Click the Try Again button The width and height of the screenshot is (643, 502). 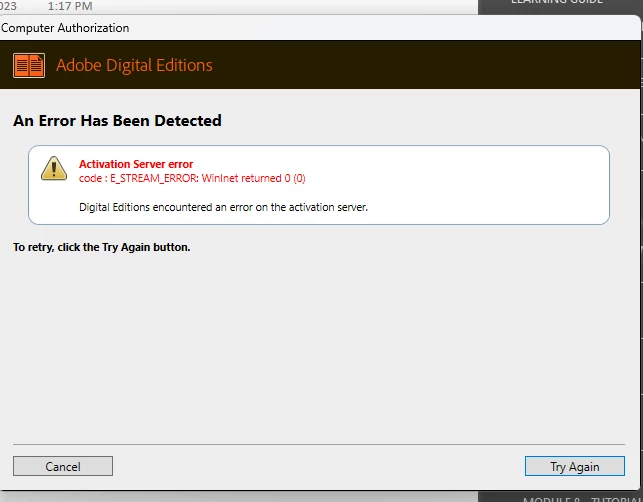[575, 466]
